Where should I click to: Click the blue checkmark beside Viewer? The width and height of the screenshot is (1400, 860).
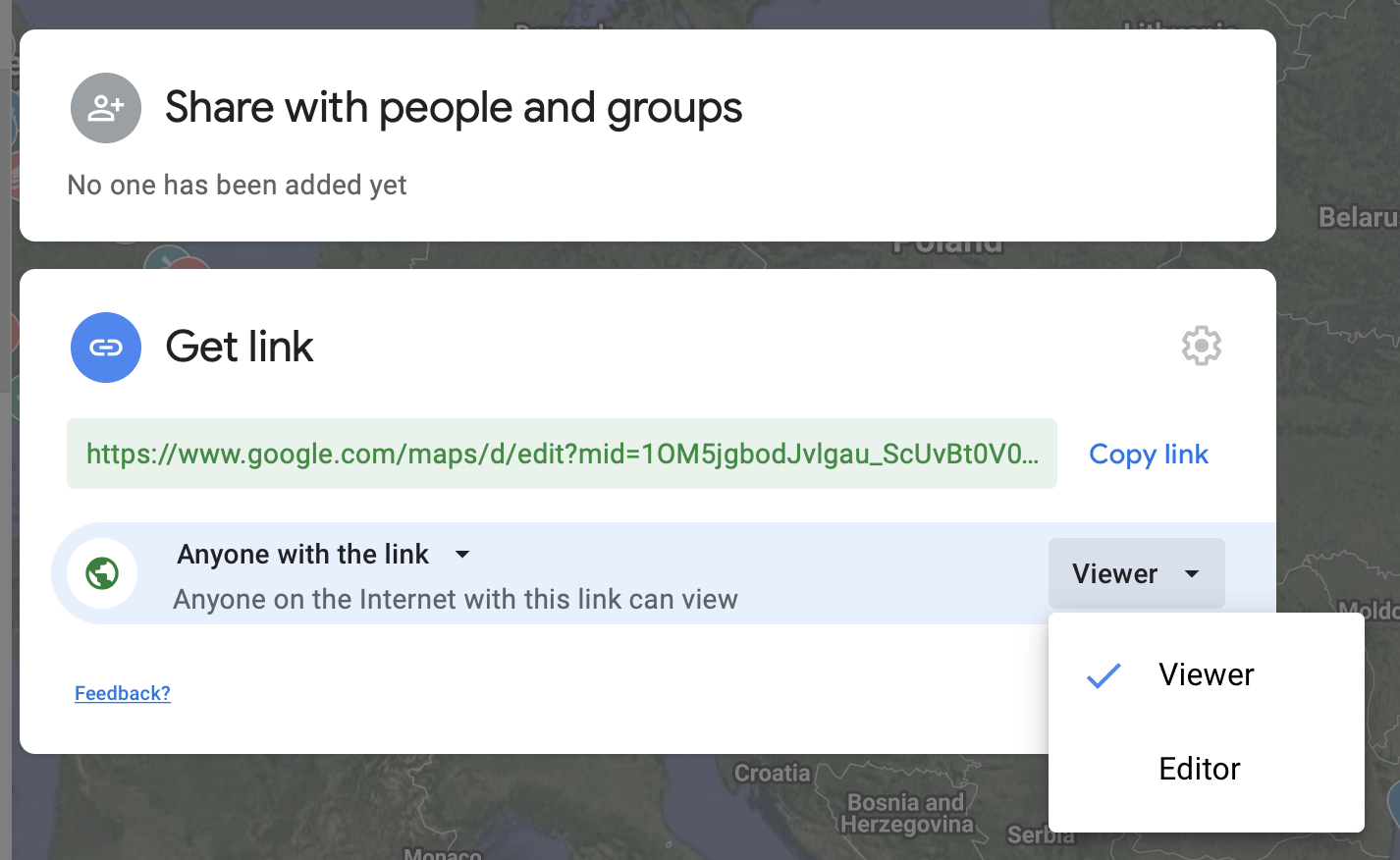[1104, 675]
